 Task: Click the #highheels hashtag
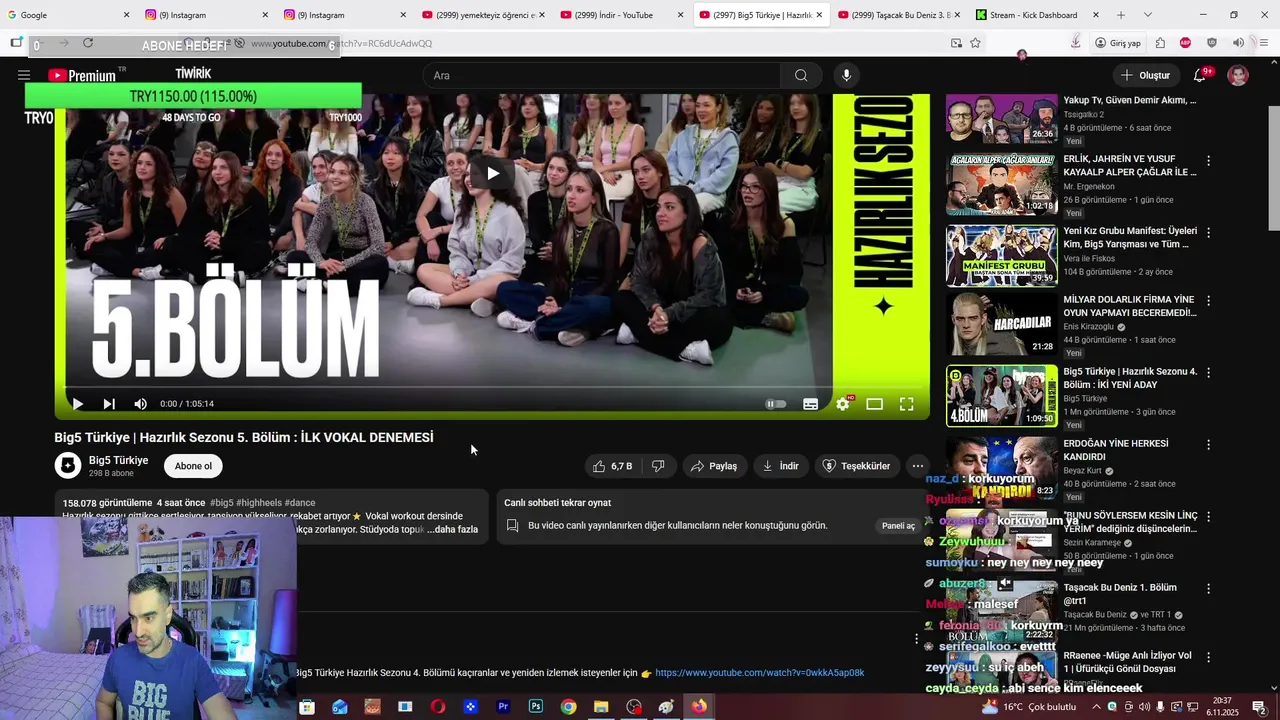[x=259, y=503]
